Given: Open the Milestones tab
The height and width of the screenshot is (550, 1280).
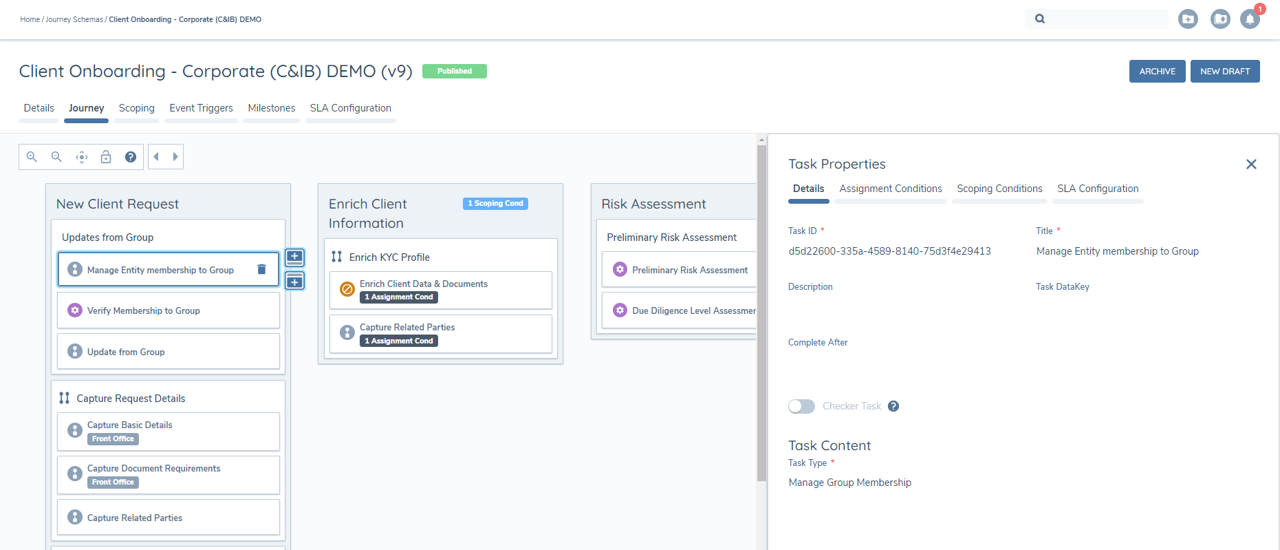Looking at the screenshot, I should [272, 108].
